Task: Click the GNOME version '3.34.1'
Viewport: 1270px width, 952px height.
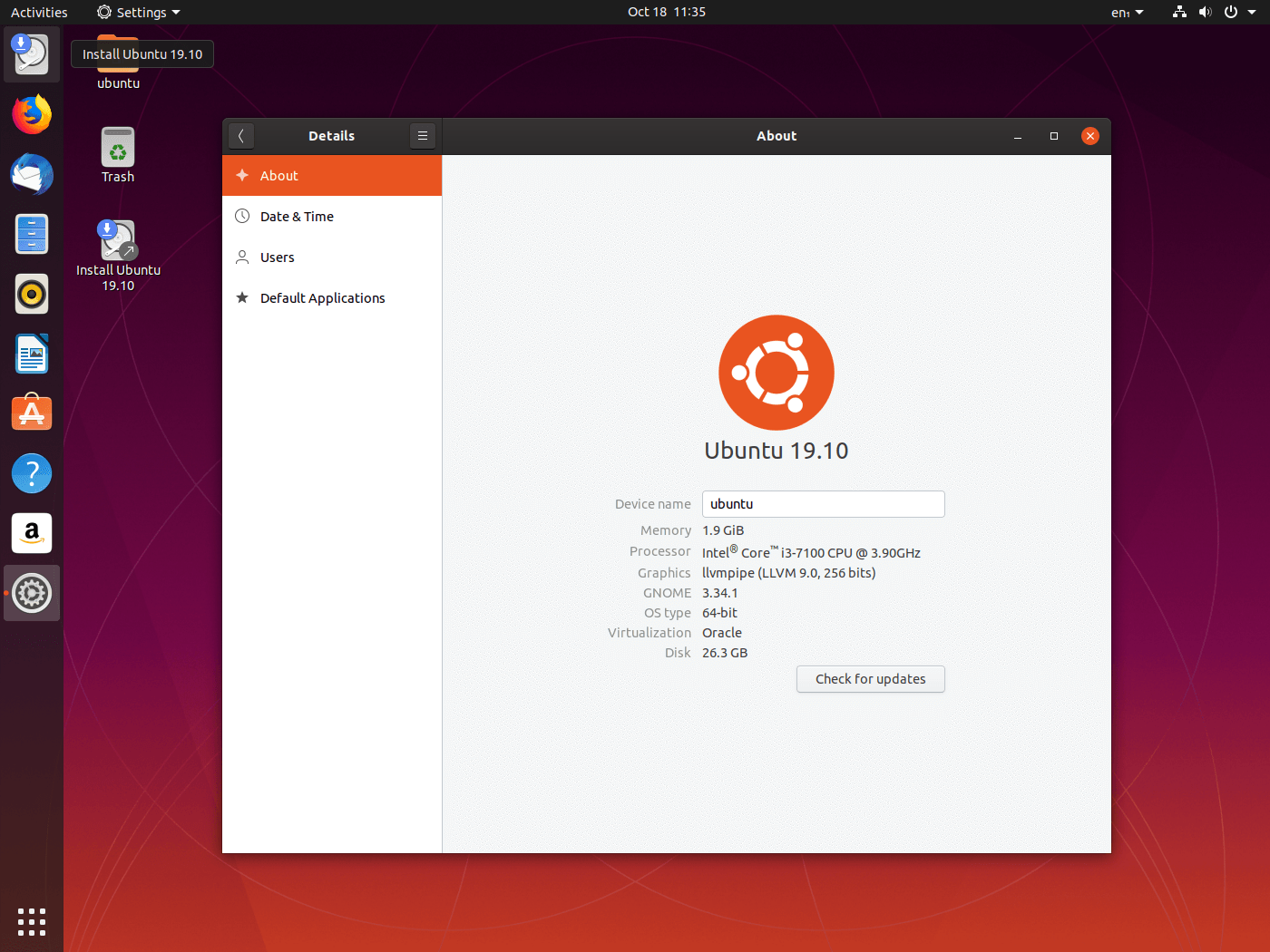Action: click(x=720, y=593)
